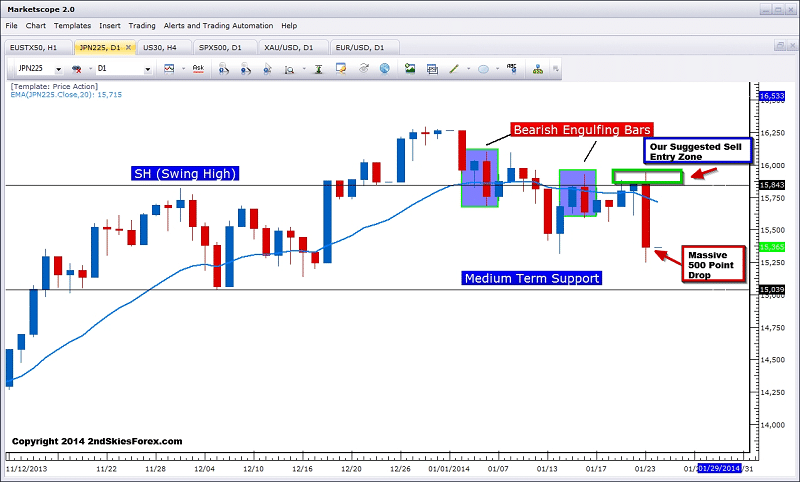This screenshot has height=482, width=800.
Task: Close the JPN225, D1 tab
Action: (x=129, y=47)
